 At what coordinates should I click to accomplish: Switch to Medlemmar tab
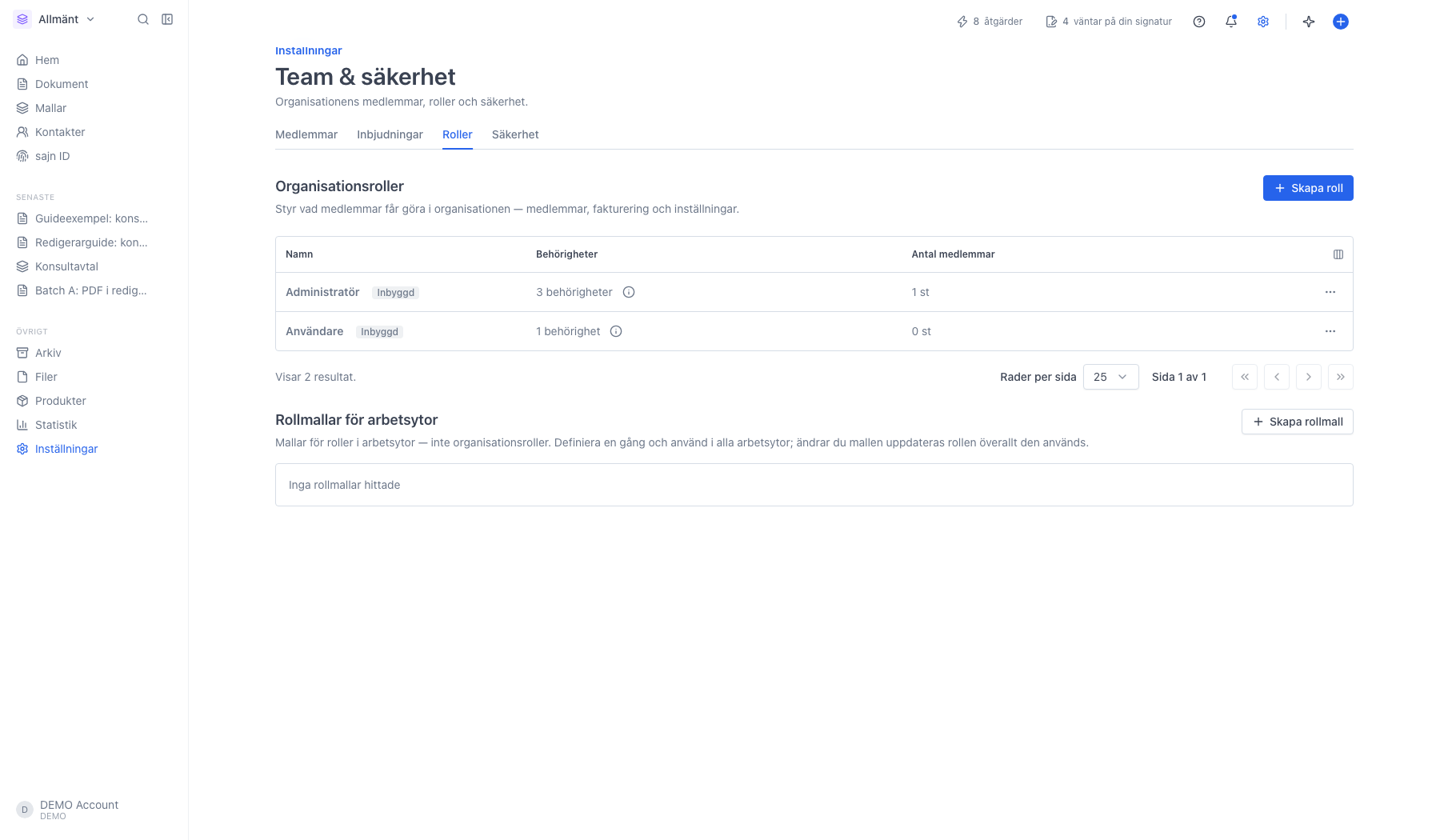coord(306,134)
